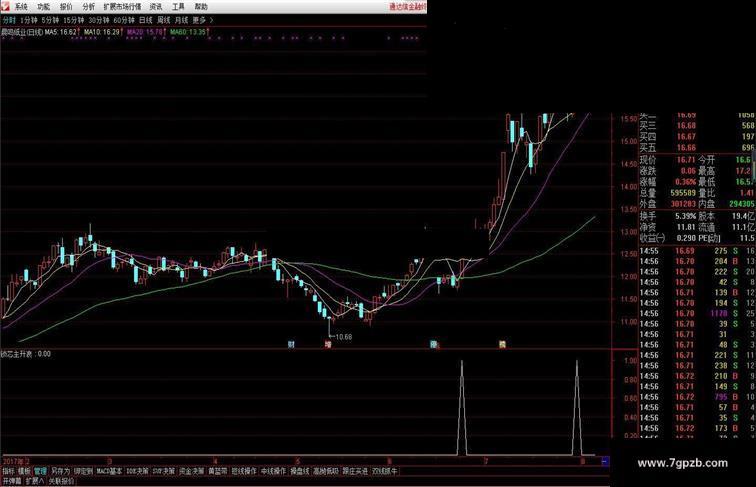Click the 涨幅 0.36% value
The height and width of the screenshot is (487, 756).
685,182
